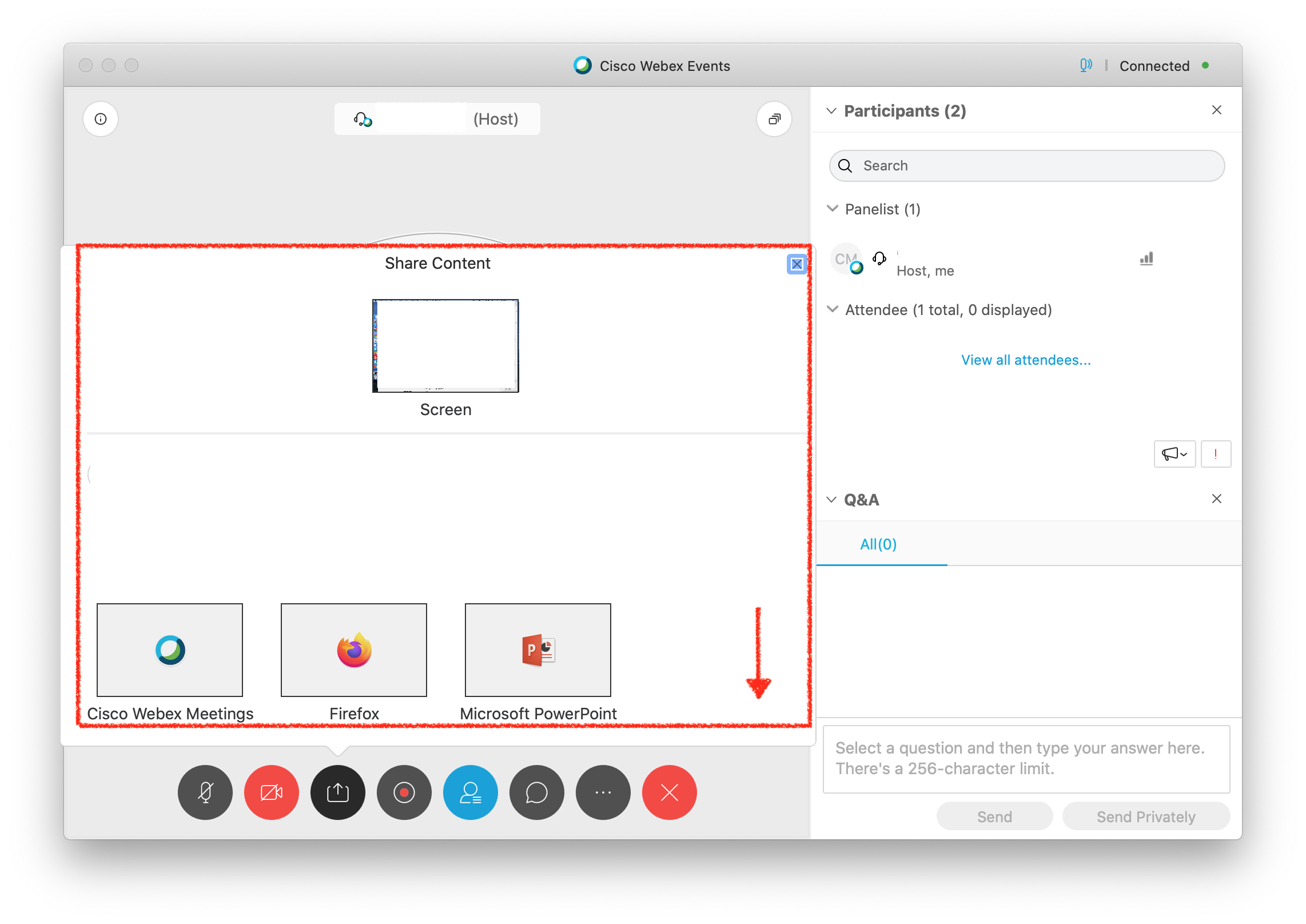Click the red exclamation alert button

(x=1216, y=454)
